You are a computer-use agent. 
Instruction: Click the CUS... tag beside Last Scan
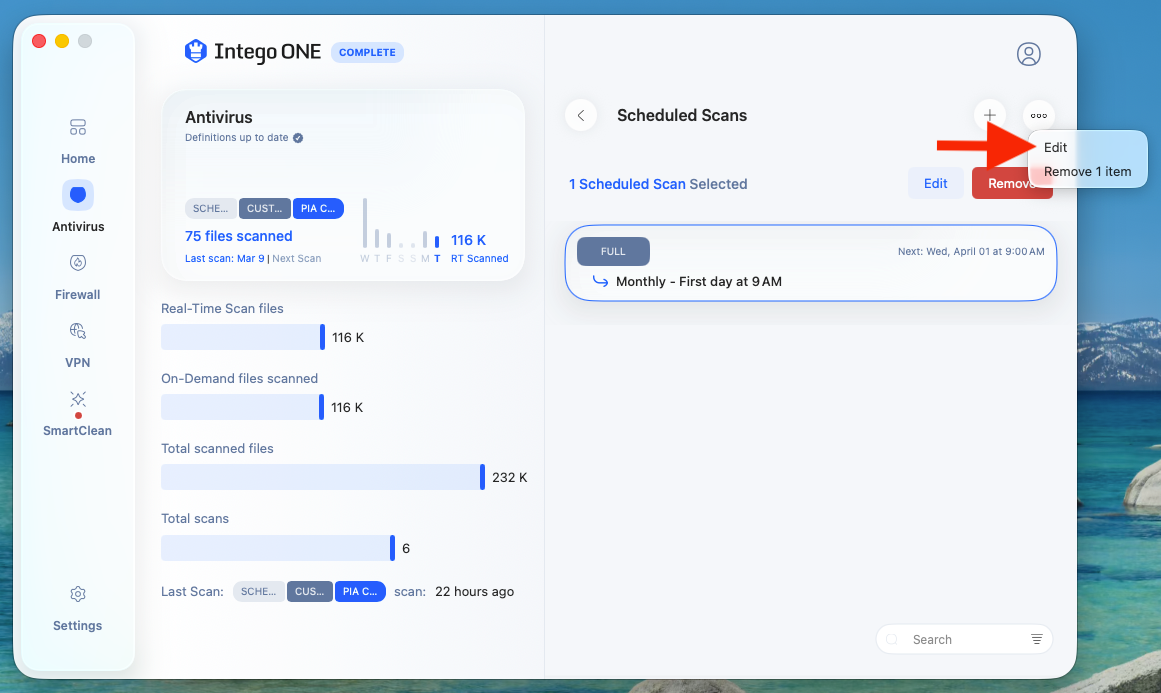pyautogui.click(x=310, y=592)
